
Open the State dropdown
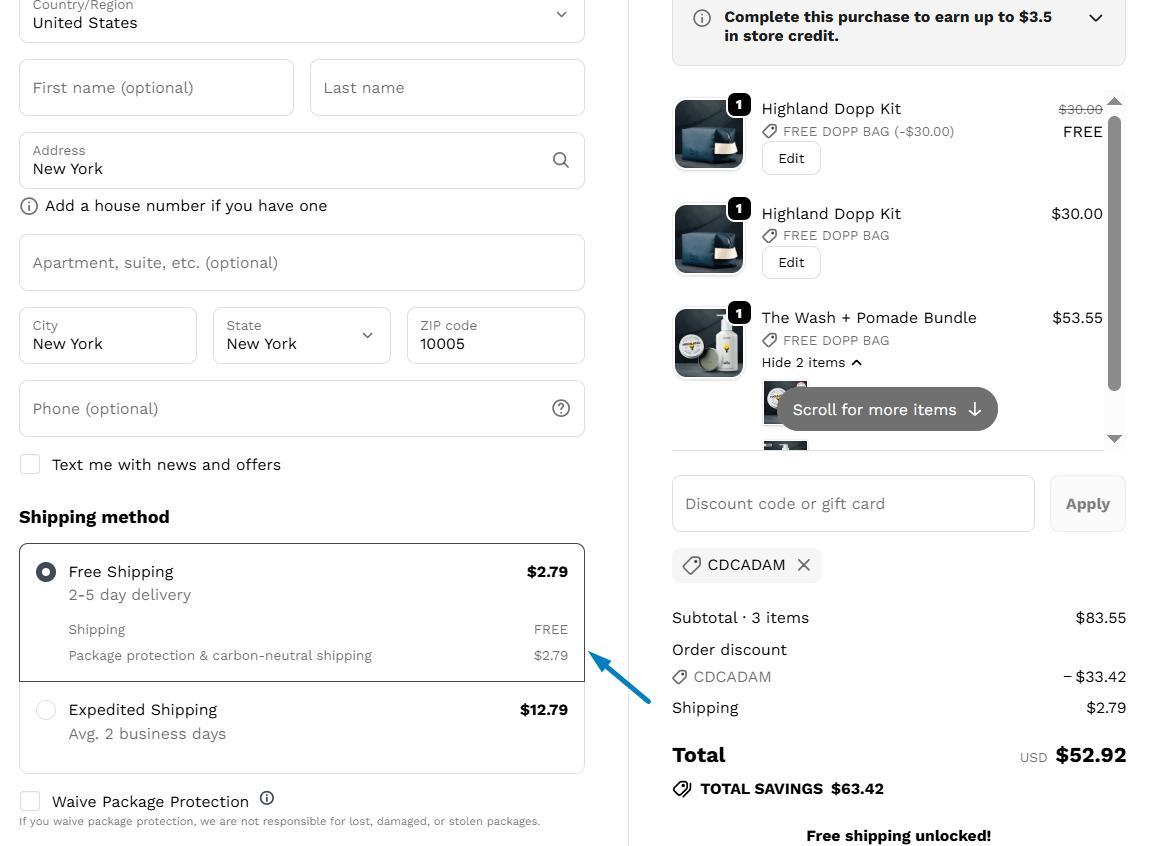(301, 335)
